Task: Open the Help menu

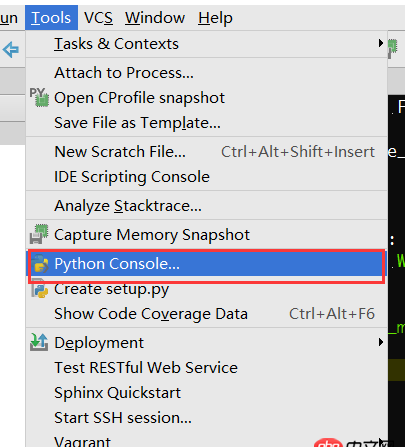Action: pyautogui.click(x=215, y=18)
